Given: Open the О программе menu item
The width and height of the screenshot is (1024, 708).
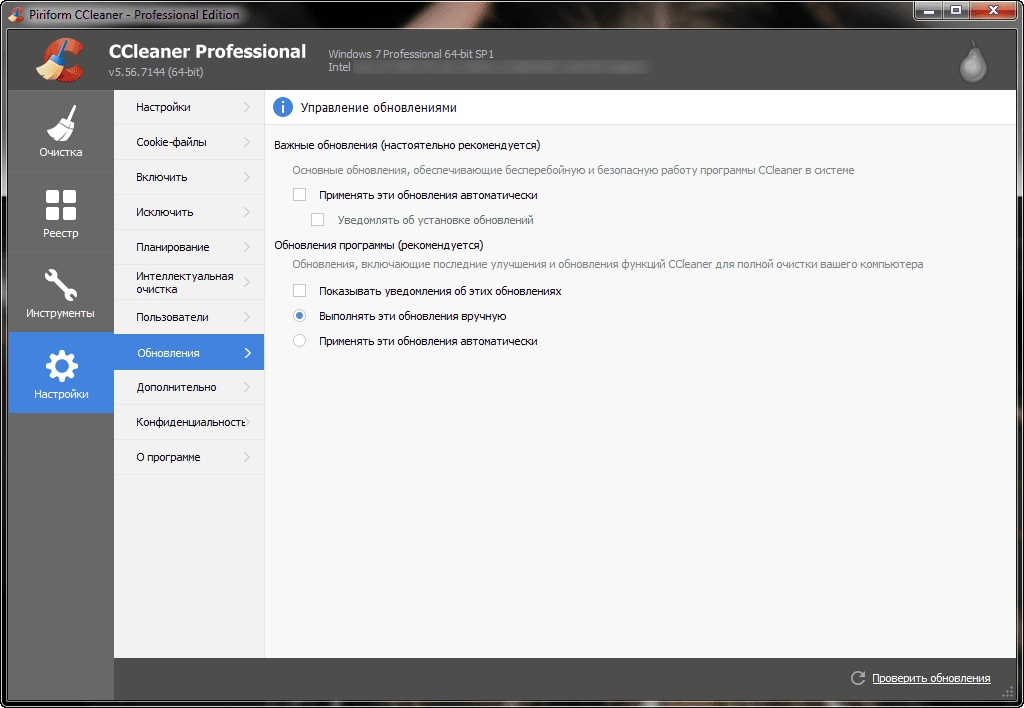Looking at the screenshot, I should (189, 457).
